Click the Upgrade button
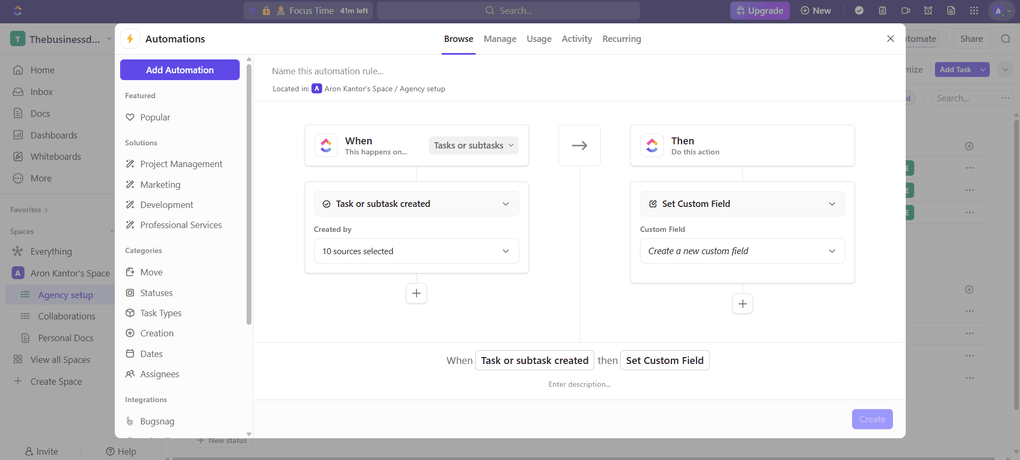The width and height of the screenshot is (1020, 460). [x=760, y=10]
